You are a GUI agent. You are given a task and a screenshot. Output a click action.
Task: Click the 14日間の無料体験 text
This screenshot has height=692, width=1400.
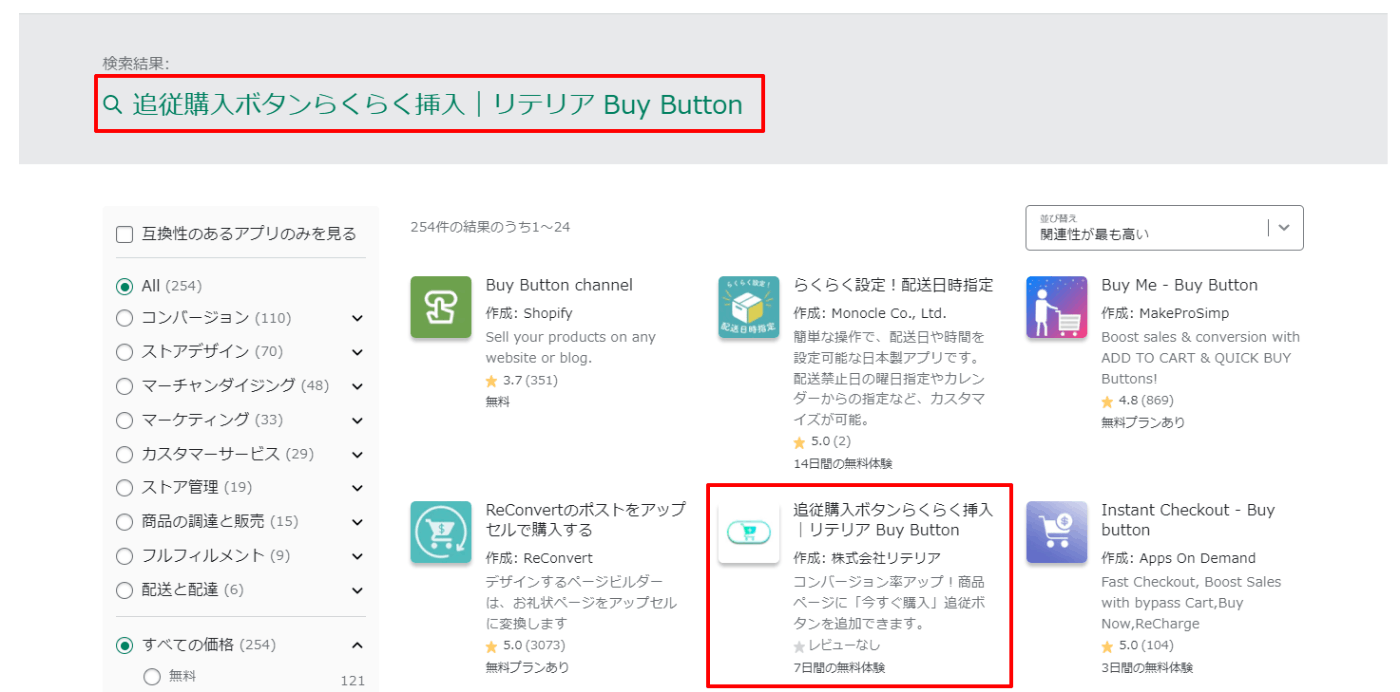point(843,464)
